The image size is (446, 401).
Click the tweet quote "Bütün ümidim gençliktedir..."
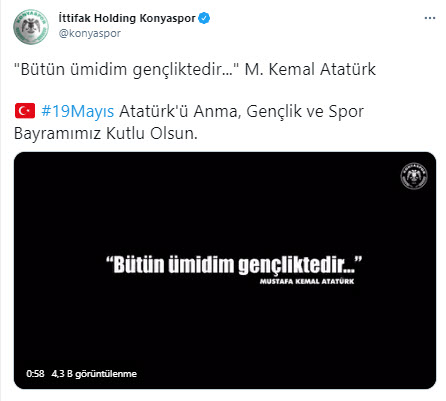coord(127,70)
